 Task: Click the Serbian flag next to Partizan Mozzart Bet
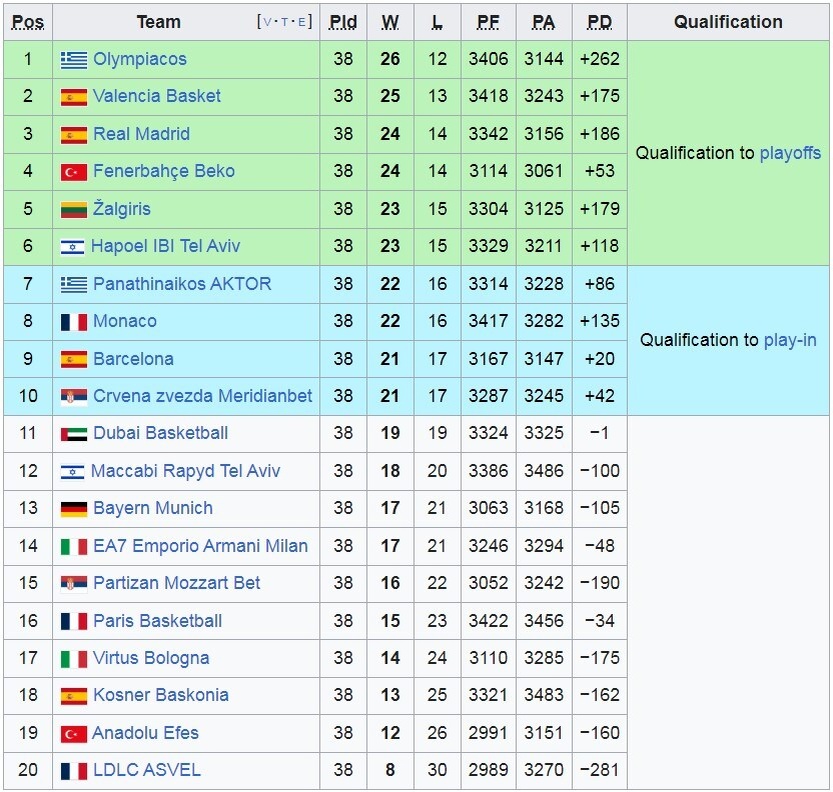click(x=74, y=584)
